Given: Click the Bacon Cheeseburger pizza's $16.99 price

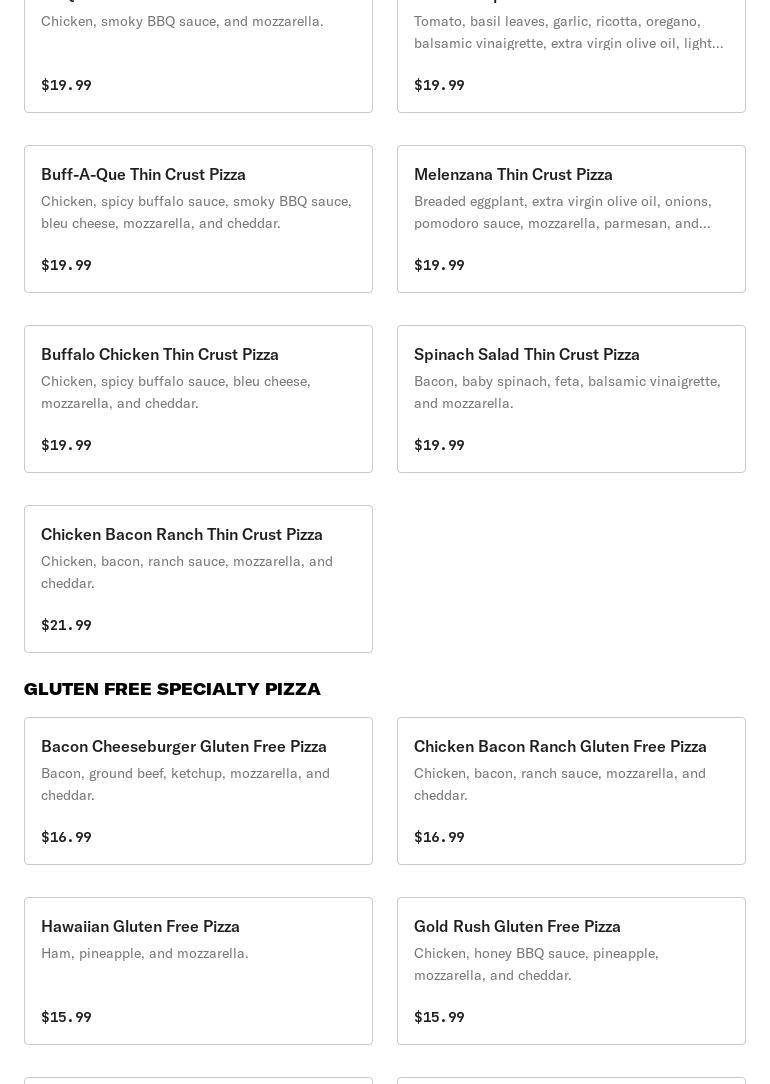Looking at the screenshot, I should click(66, 837).
